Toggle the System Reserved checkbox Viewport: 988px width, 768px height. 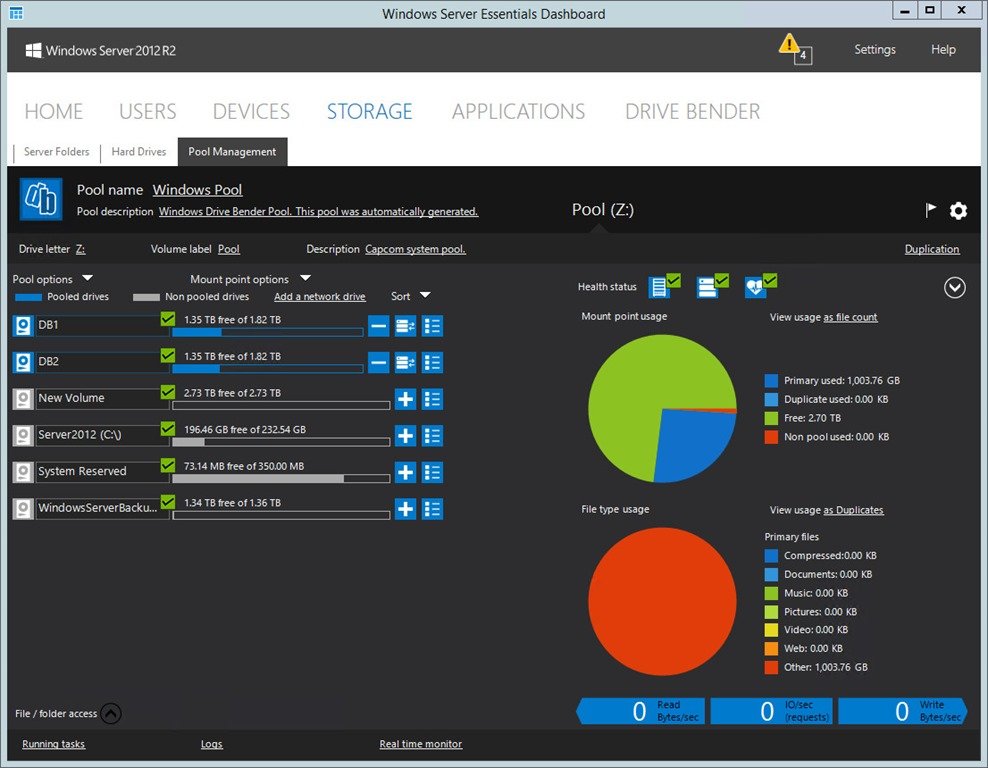[x=168, y=464]
